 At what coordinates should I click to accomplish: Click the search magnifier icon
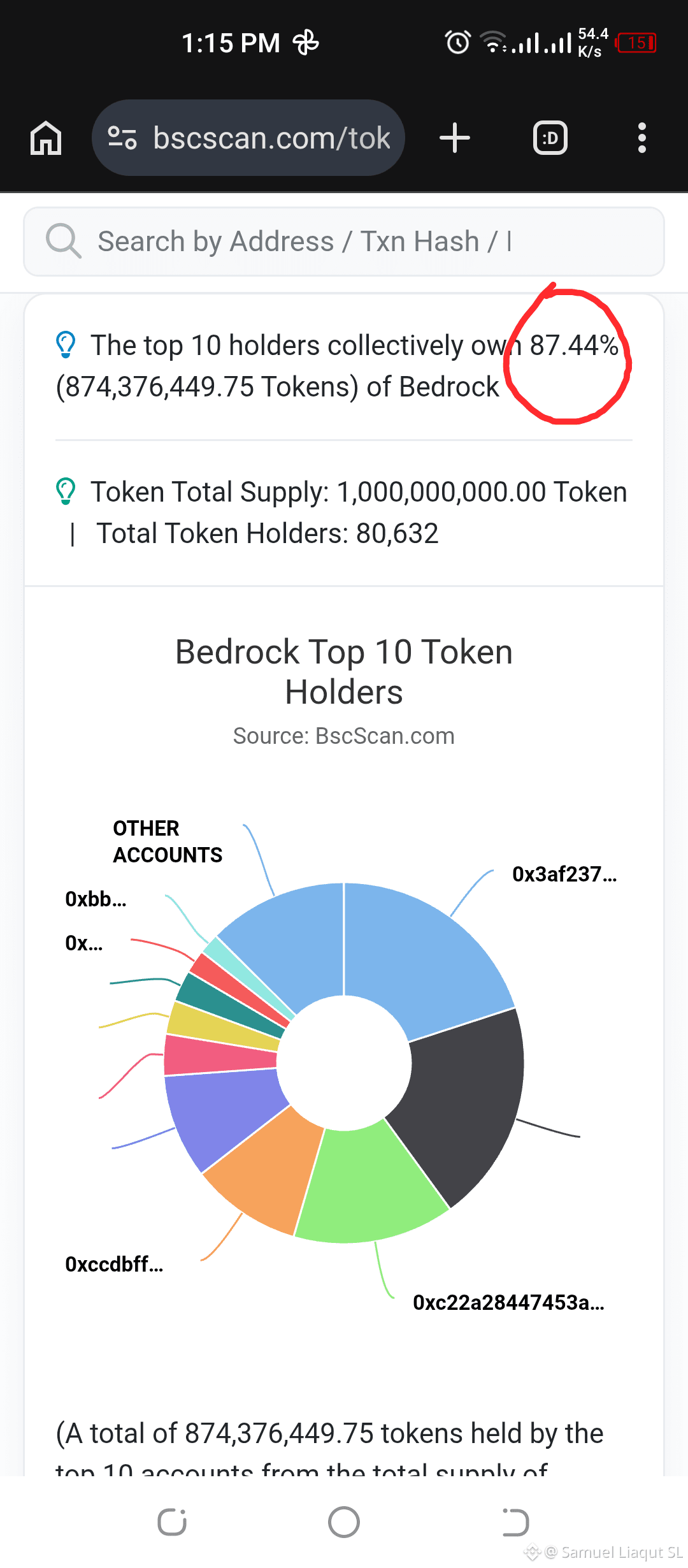[63, 241]
